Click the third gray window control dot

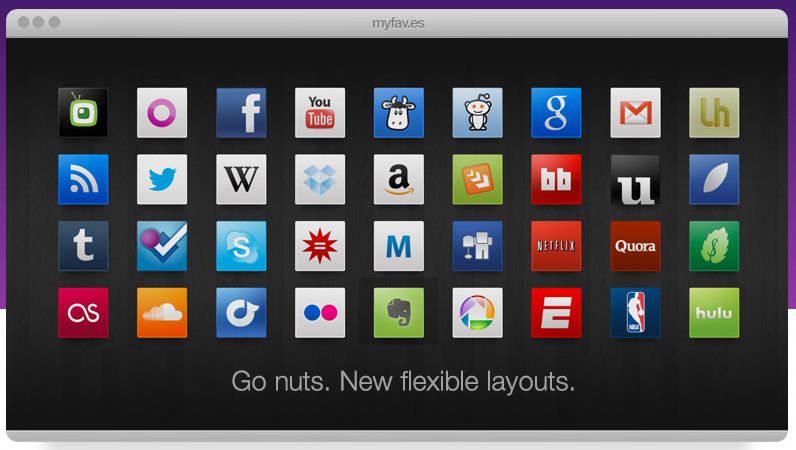[x=54, y=22]
